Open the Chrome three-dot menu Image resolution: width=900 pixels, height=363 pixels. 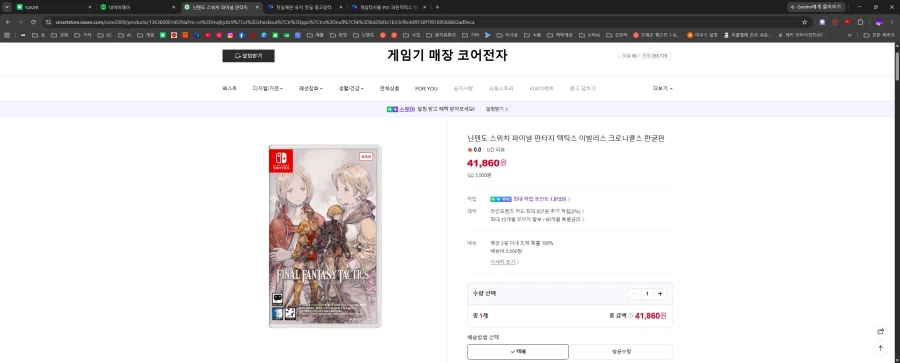[x=892, y=22]
